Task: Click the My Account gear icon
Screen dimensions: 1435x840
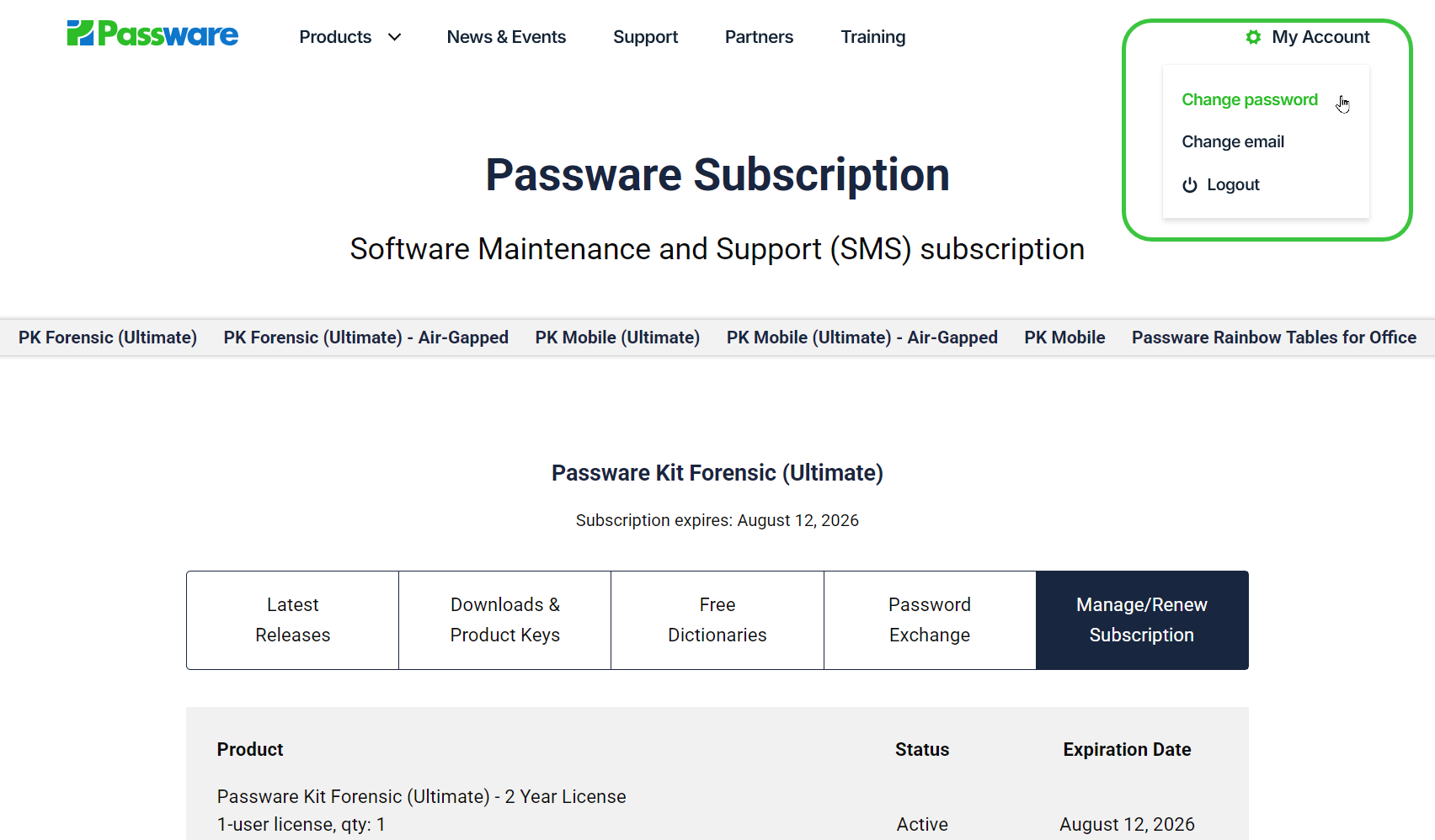Action: click(1253, 37)
